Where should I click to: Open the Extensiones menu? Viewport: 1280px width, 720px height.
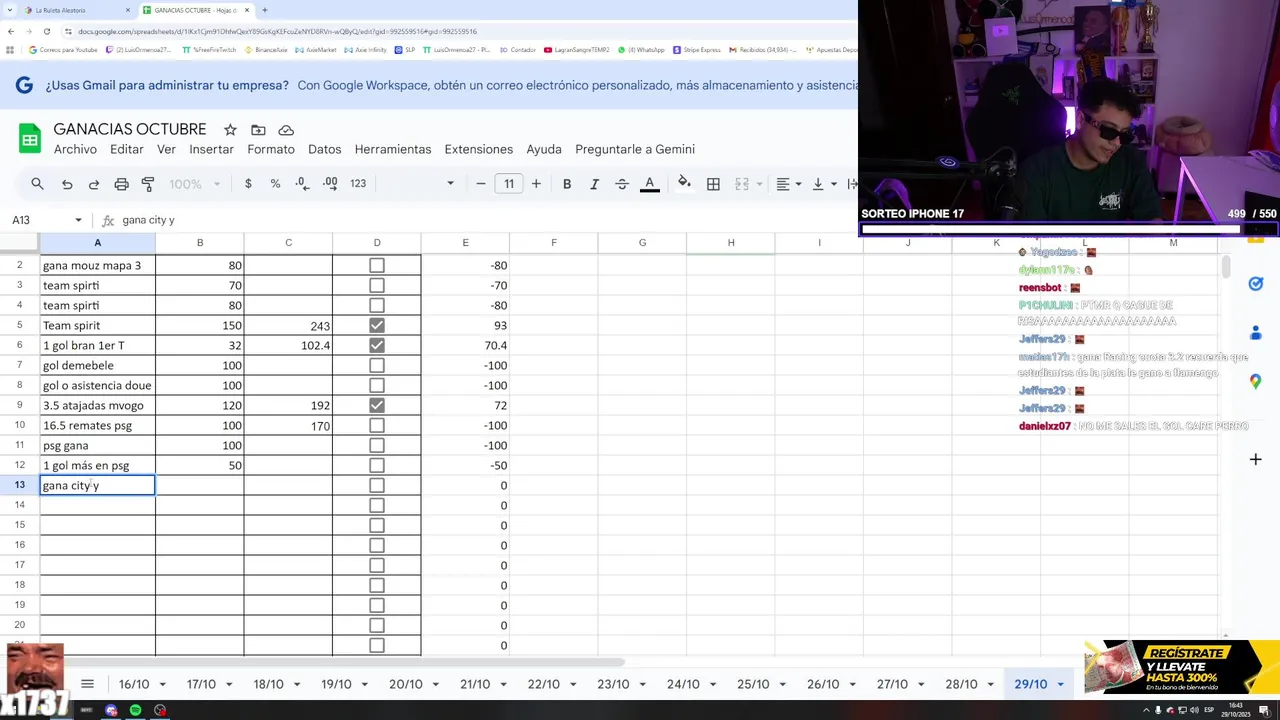pyautogui.click(x=478, y=149)
